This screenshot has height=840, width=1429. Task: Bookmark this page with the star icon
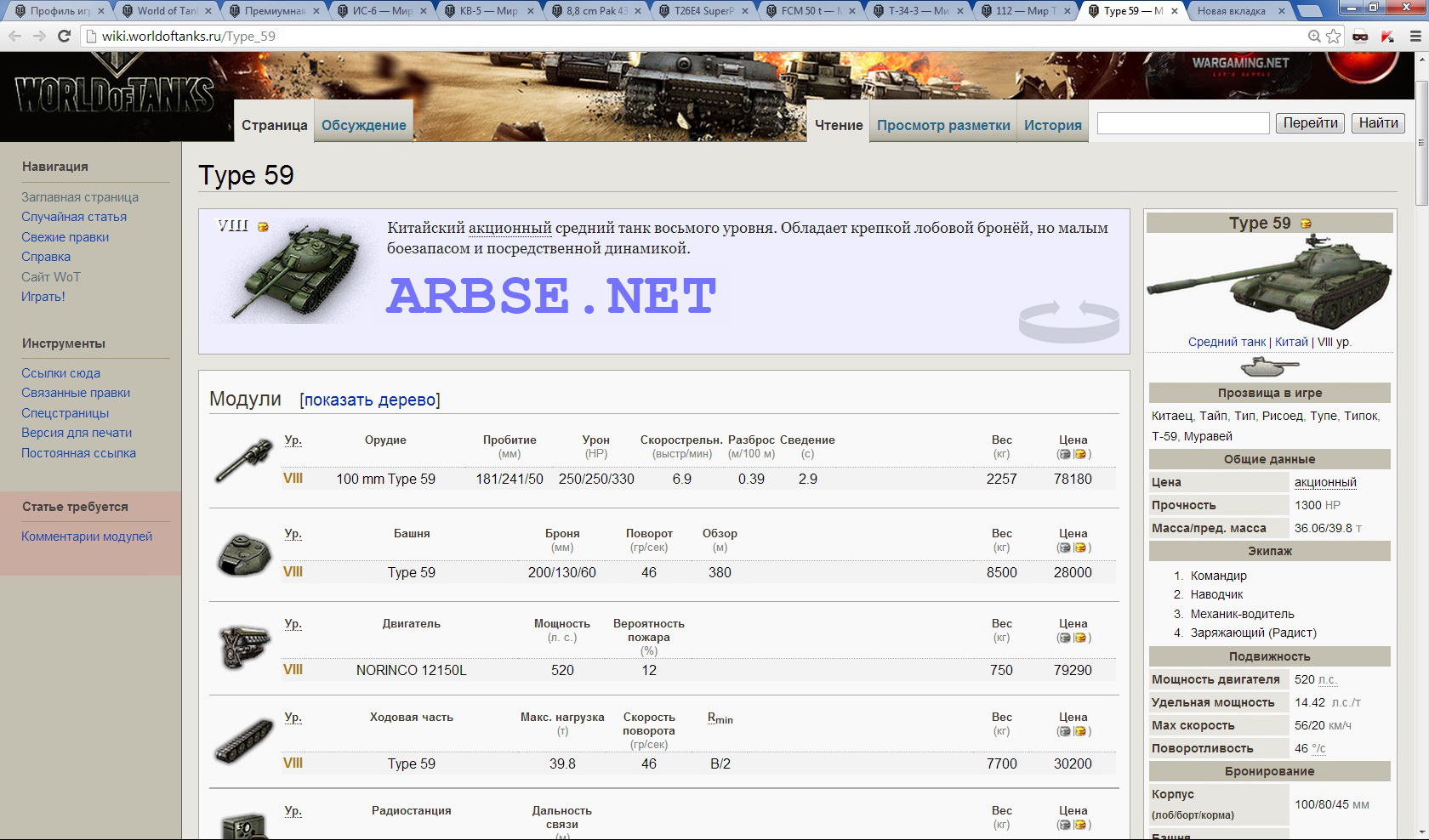[x=1334, y=36]
